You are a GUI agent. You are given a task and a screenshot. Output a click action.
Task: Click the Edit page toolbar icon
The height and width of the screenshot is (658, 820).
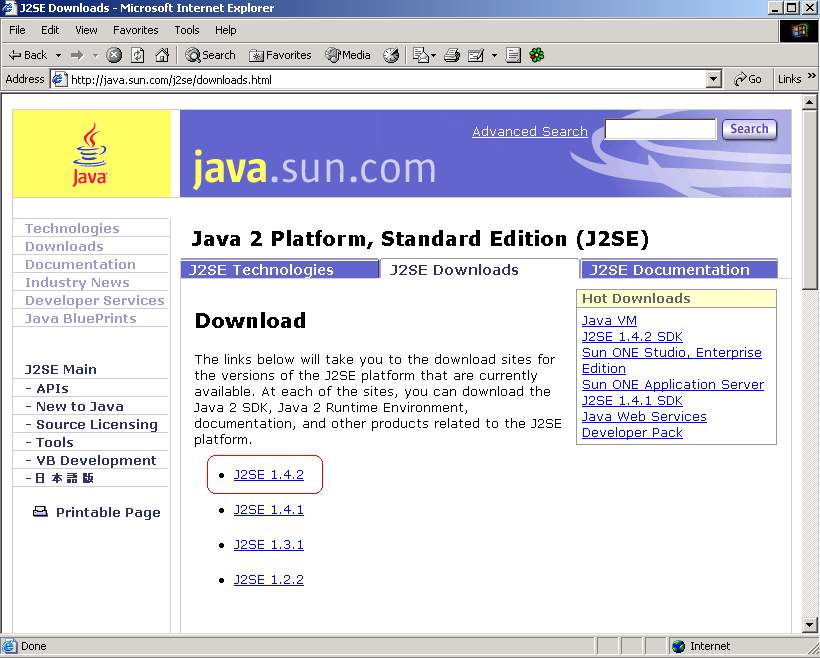pos(476,55)
